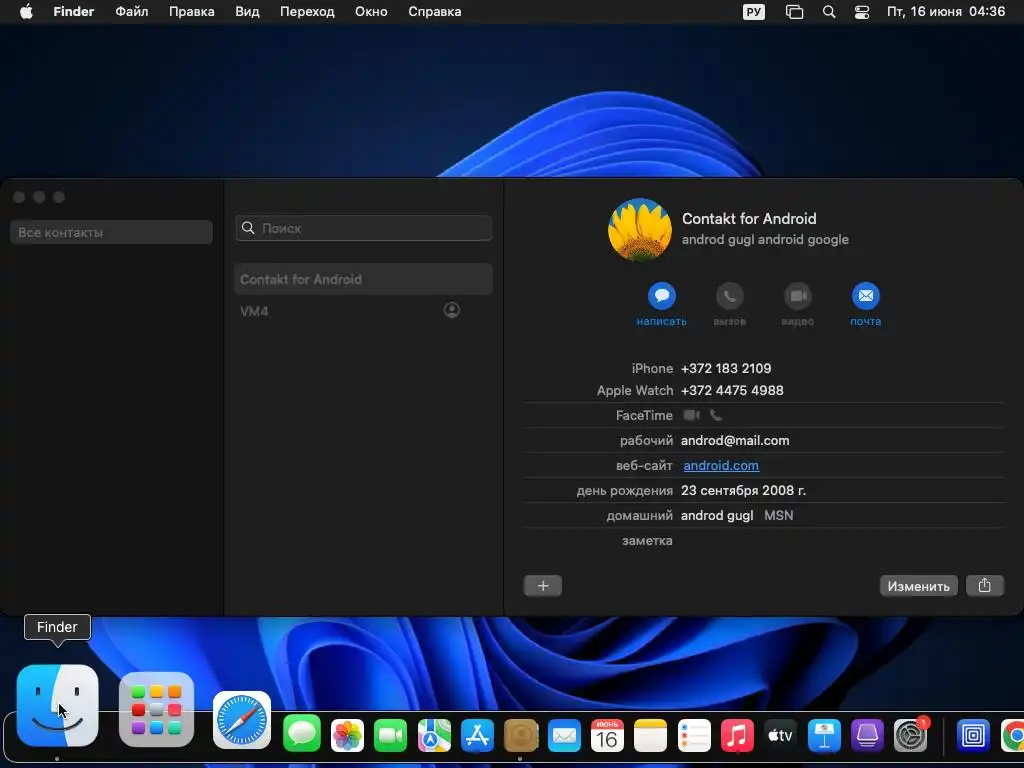Click the mail (почта) envelope icon
The width and height of the screenshot is (1024, 768).
tap(865, 296)
